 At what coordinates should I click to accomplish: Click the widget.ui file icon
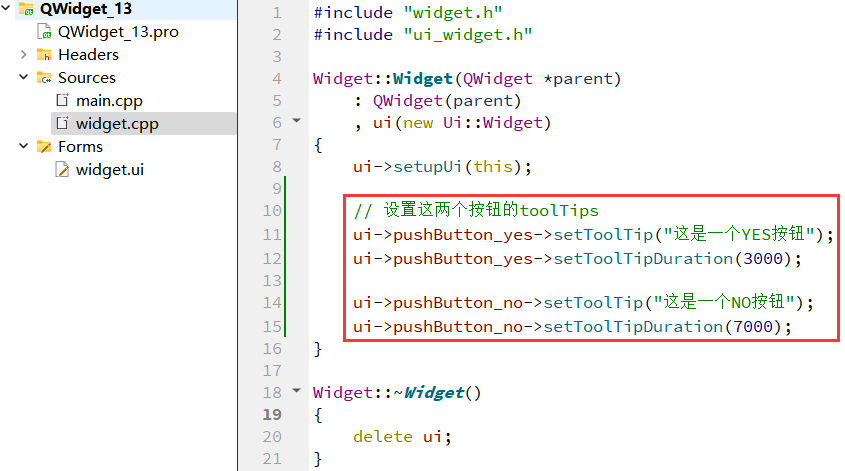[x=63, y=170]
